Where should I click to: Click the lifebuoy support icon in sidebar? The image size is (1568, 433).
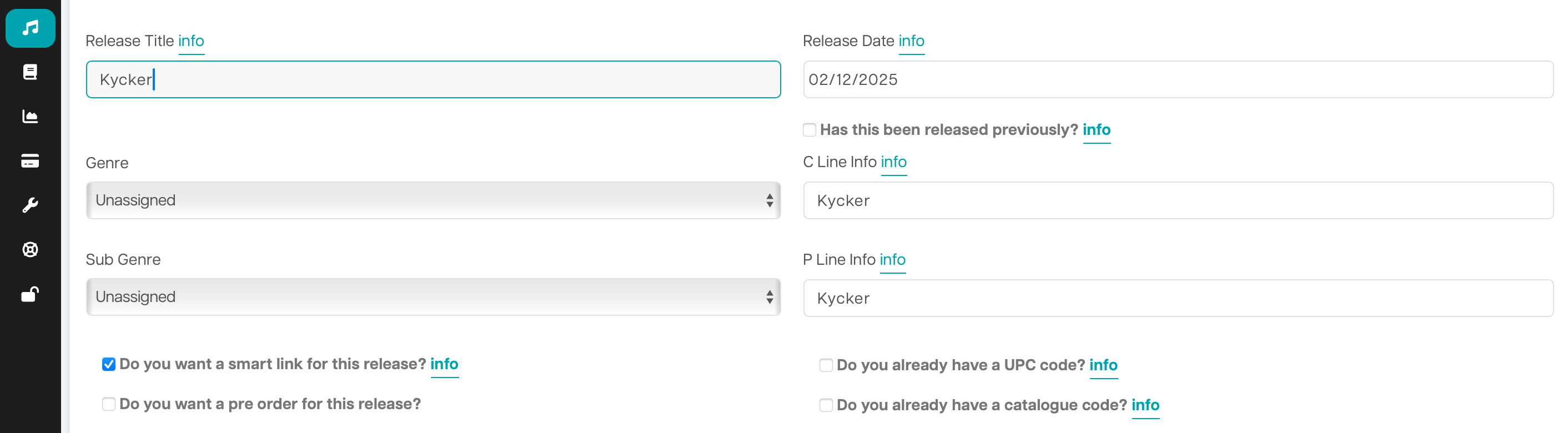(x=30, y=249)
